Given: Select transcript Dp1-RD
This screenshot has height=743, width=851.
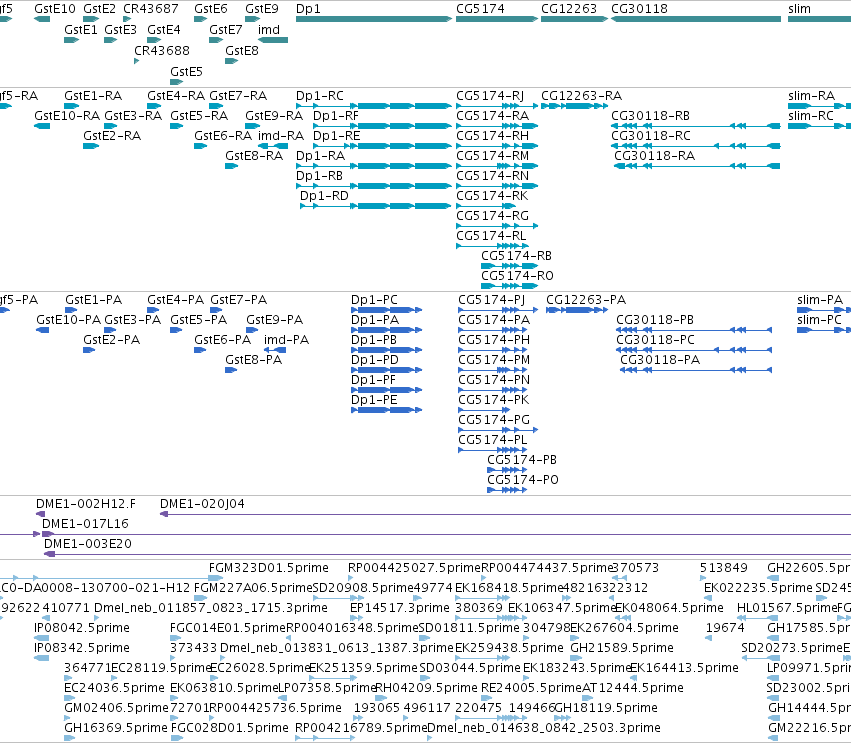Looking at the screenshot, I should pos(376,206).
